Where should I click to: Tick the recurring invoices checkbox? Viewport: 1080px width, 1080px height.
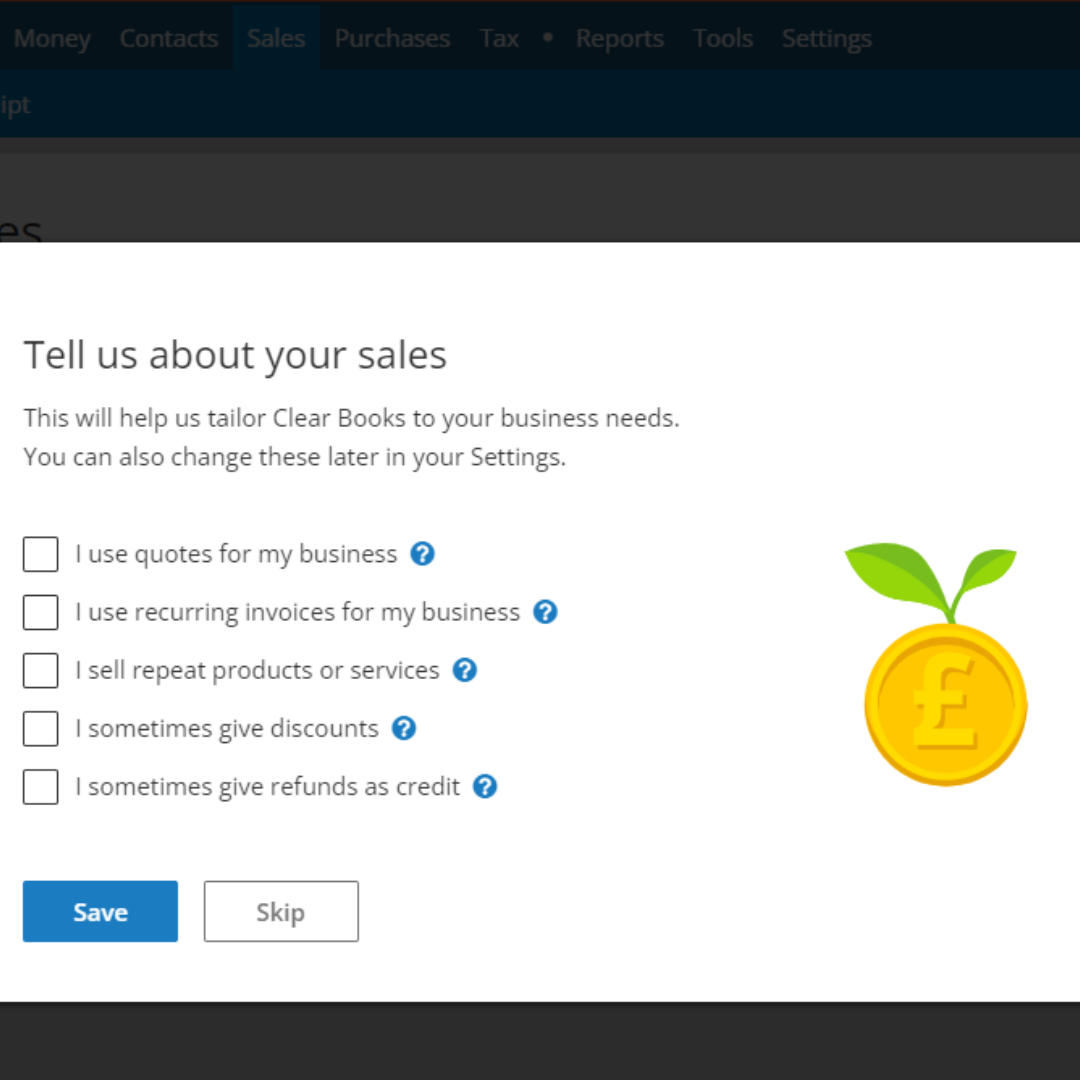[x=41, y=612]
